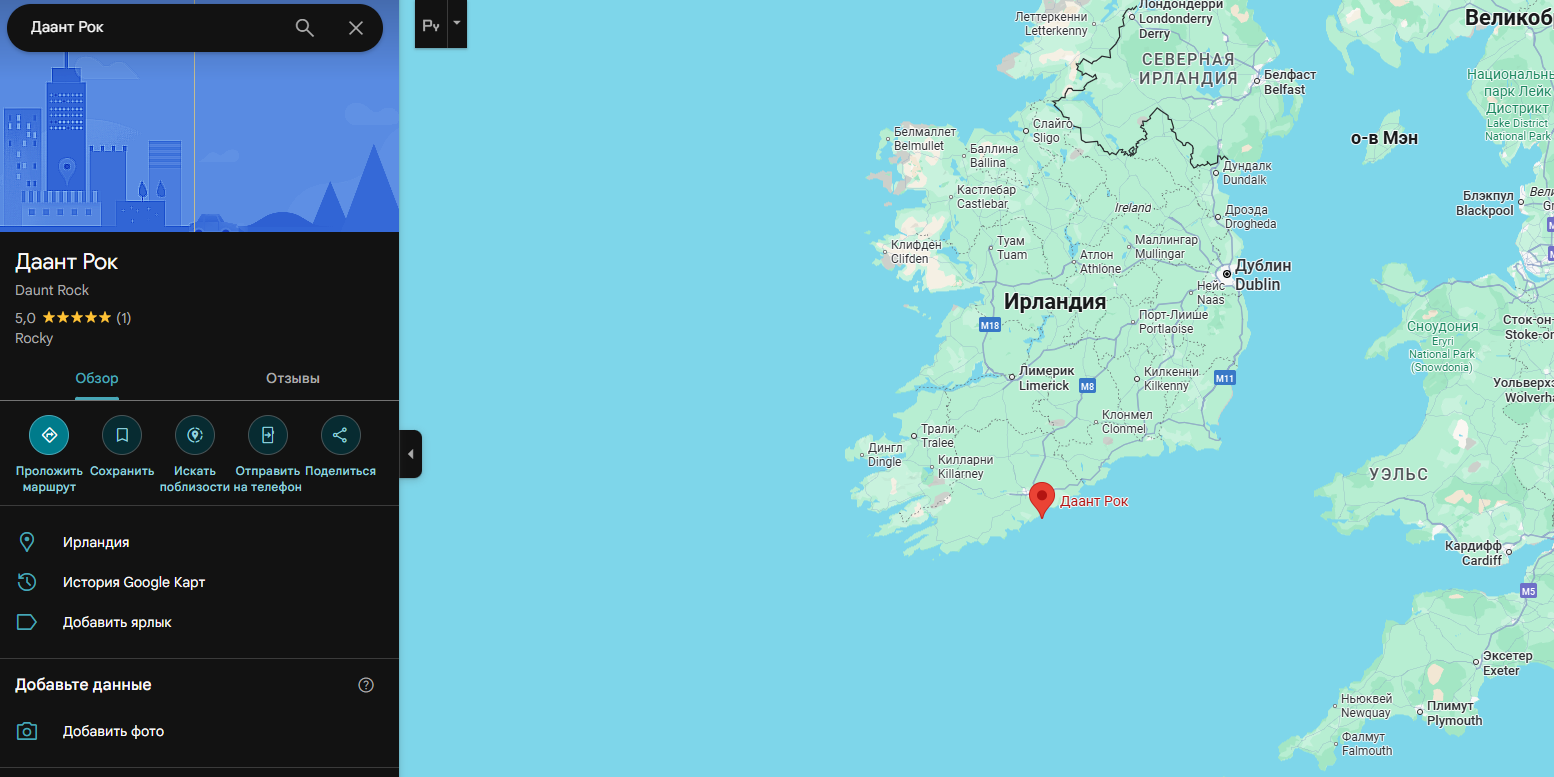Click the M11 road shield
1554x777 pixels.
tap(1225, 378)
